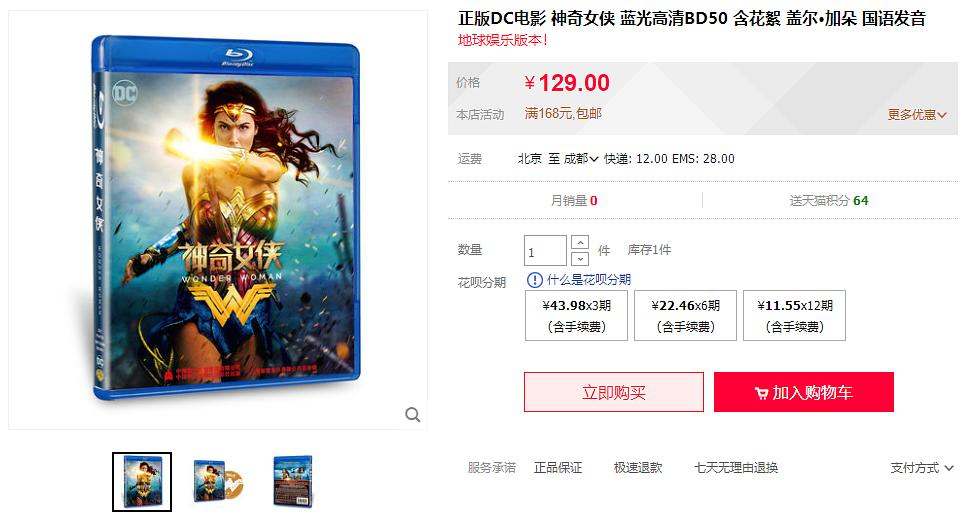Choose the ¥11.55x12期 installment plan
The width and height of the screenshot is (966, 527).
pos(794,316)
